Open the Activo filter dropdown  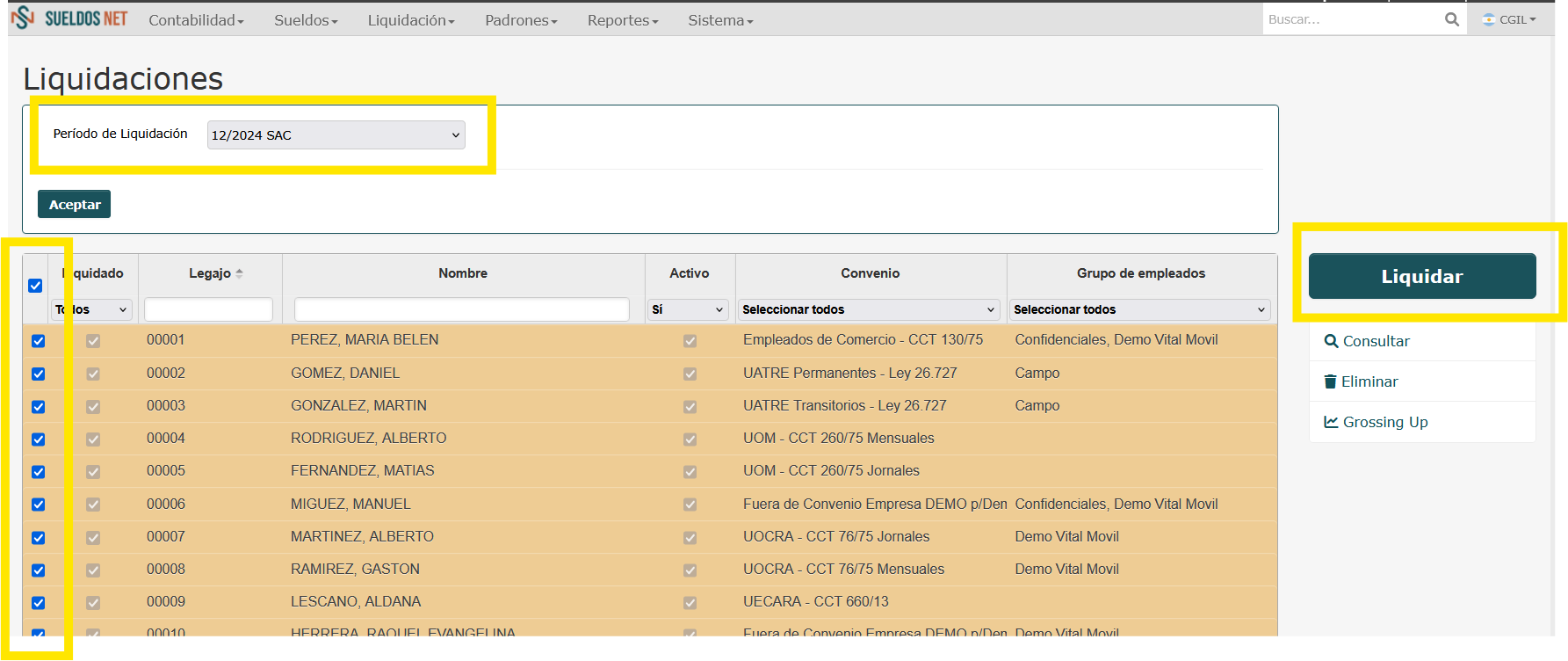688,309
